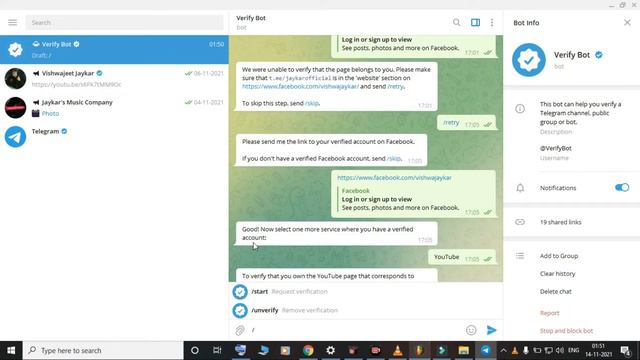Screen dimensions: 640x360
Task: Click the volume icon in system tray
Action: (x=560, y=350)
